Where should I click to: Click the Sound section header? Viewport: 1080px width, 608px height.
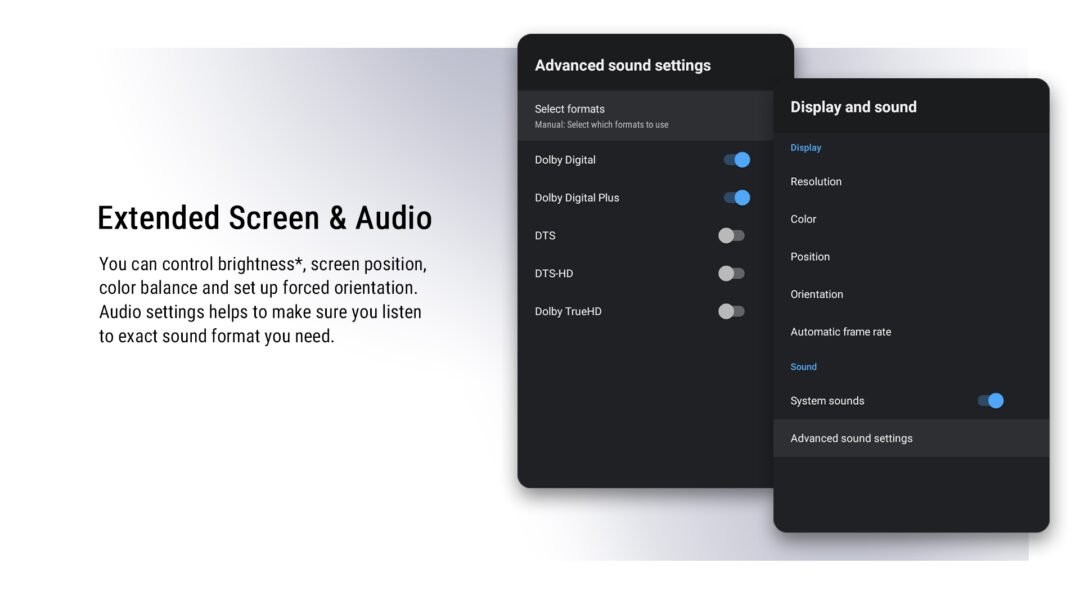click(x=803, y=367)
